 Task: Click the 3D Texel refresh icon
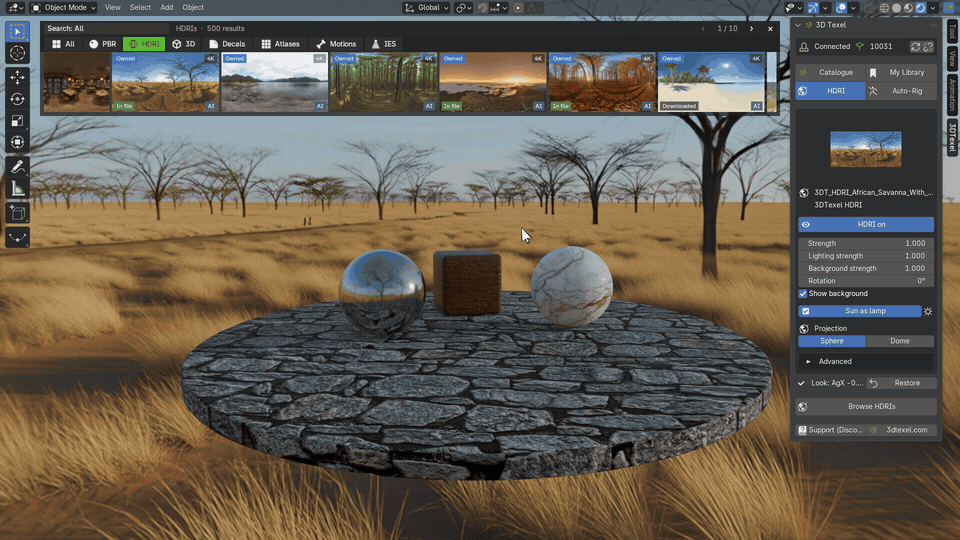coord(915,47)
